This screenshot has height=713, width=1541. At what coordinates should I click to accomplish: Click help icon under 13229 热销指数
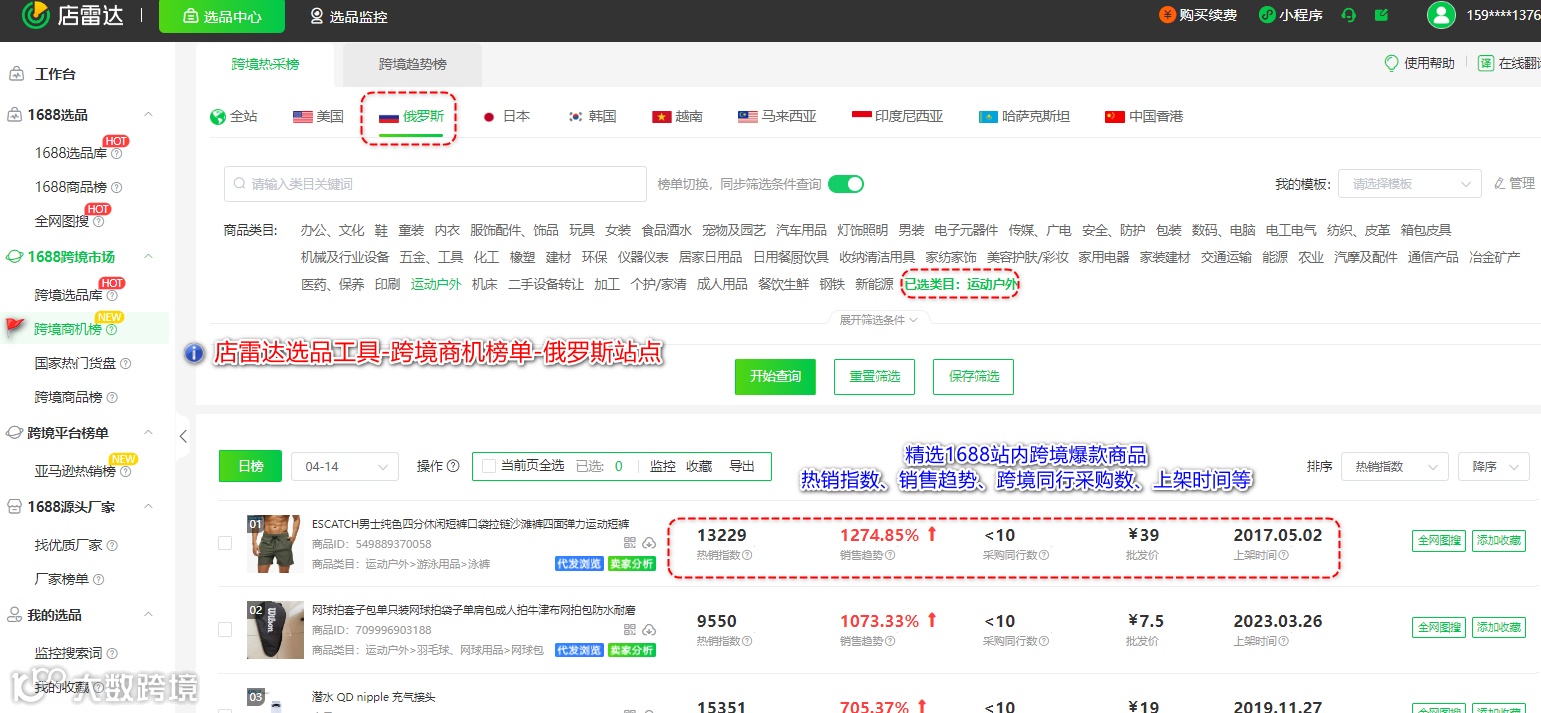tap(747, 555)
